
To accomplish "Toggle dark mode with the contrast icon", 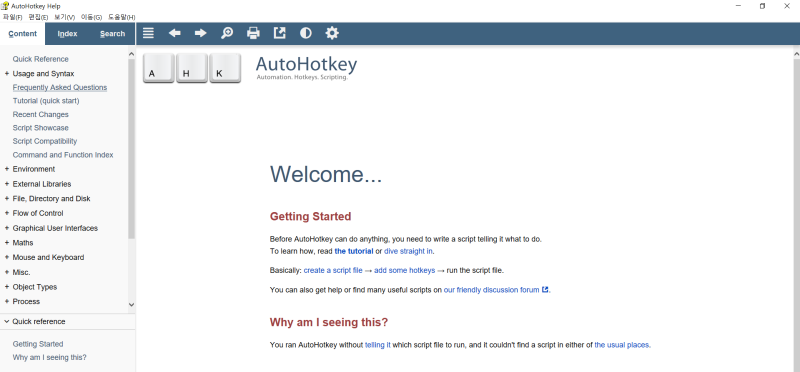I will tap(306, 33).
